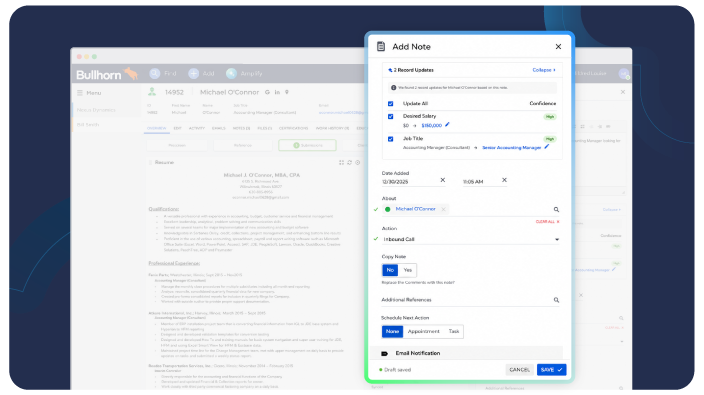704x395 pixels.
Task: Click the settings icon in Resume card header
Action: (x=357, y=162)
